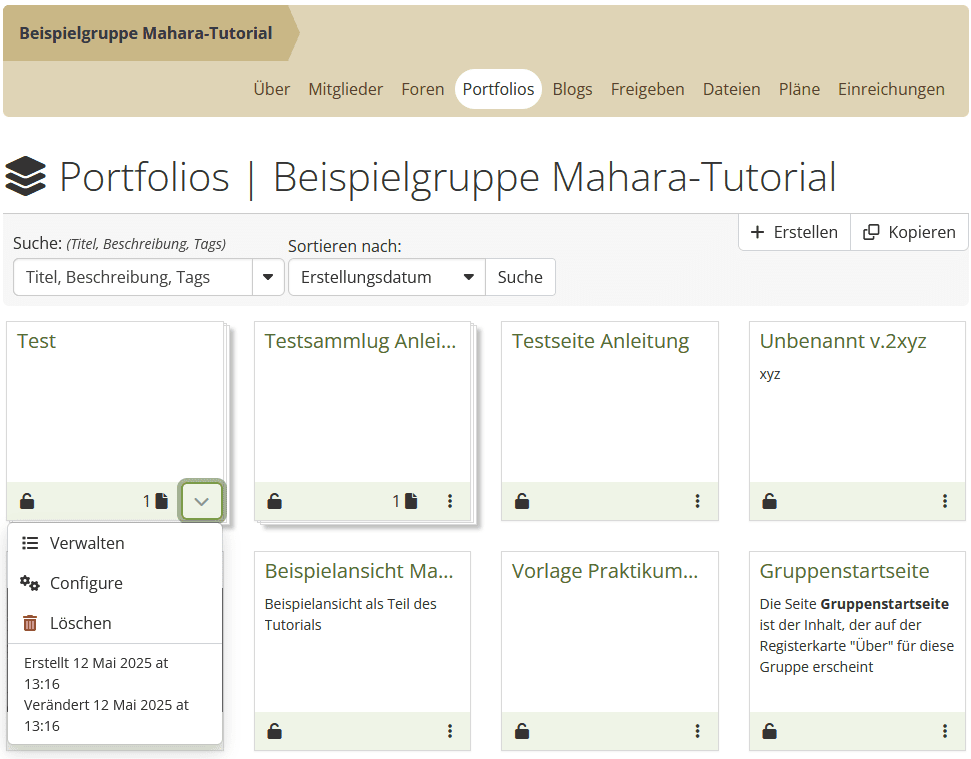
Task: Select Löschen in the Test card menu
Action: tap(115, 623)
